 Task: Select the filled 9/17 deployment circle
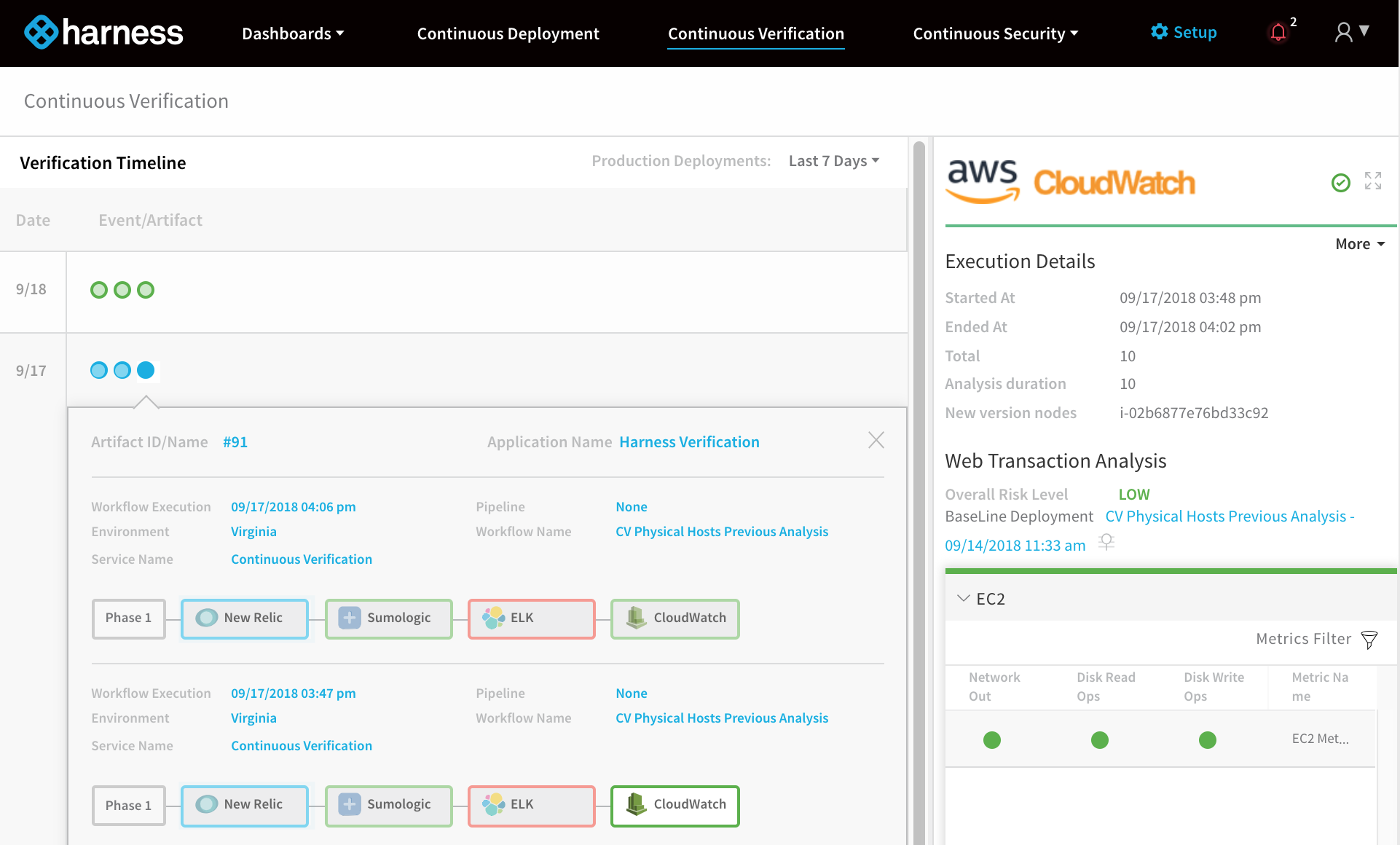pos(146,370)
